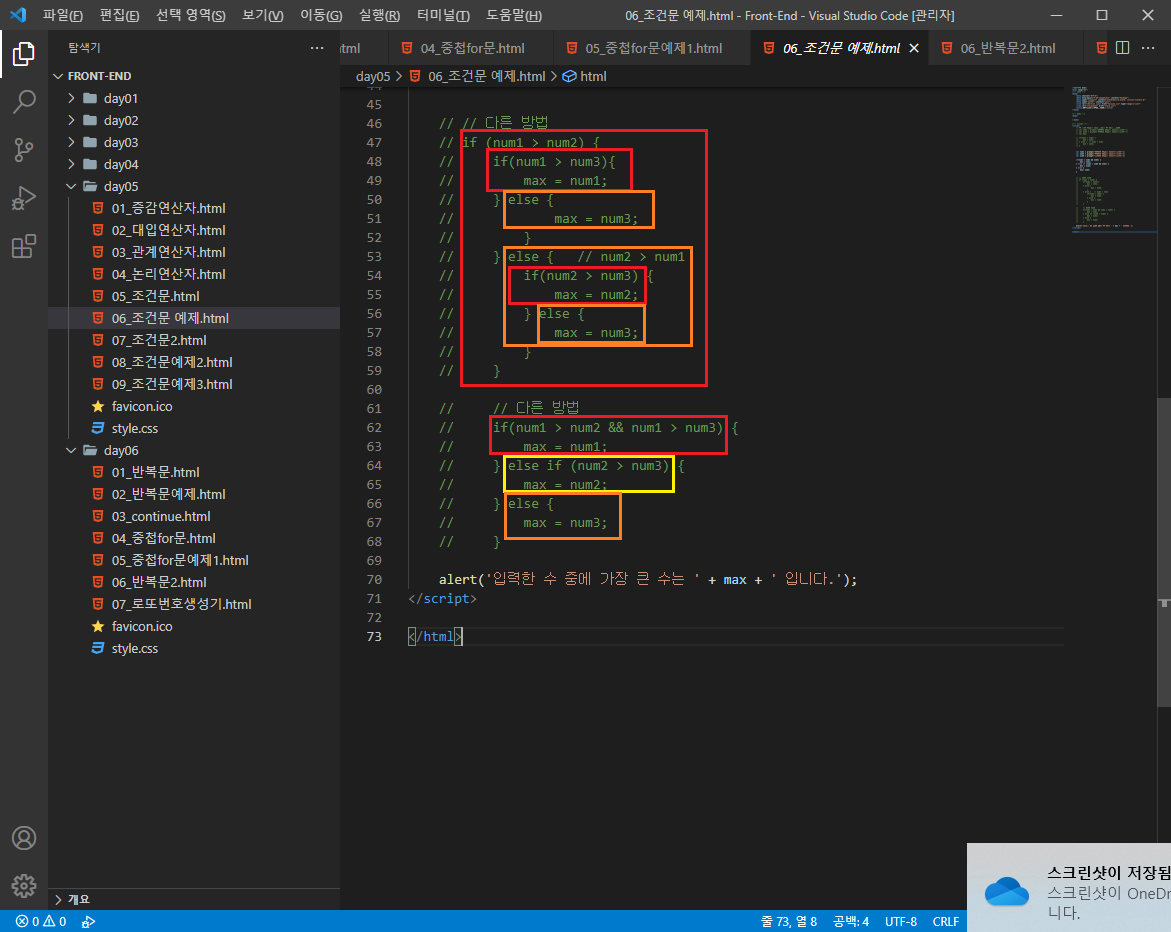Open the 파일(F) menu
The image size is (1171, 932).
click(63, 15)
